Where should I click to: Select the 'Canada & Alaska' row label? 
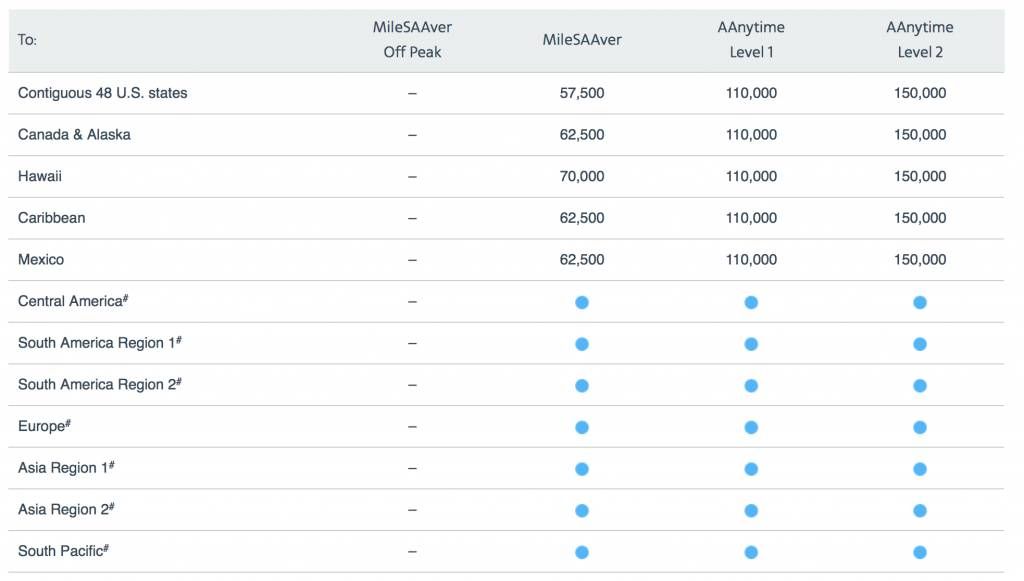74,134
